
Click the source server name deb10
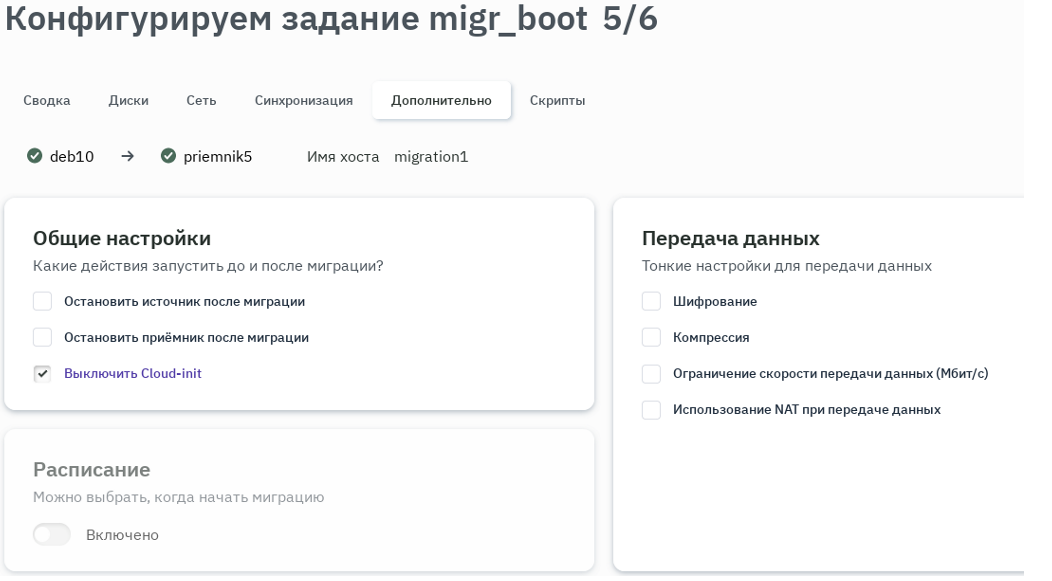click(x=72, y=156)
